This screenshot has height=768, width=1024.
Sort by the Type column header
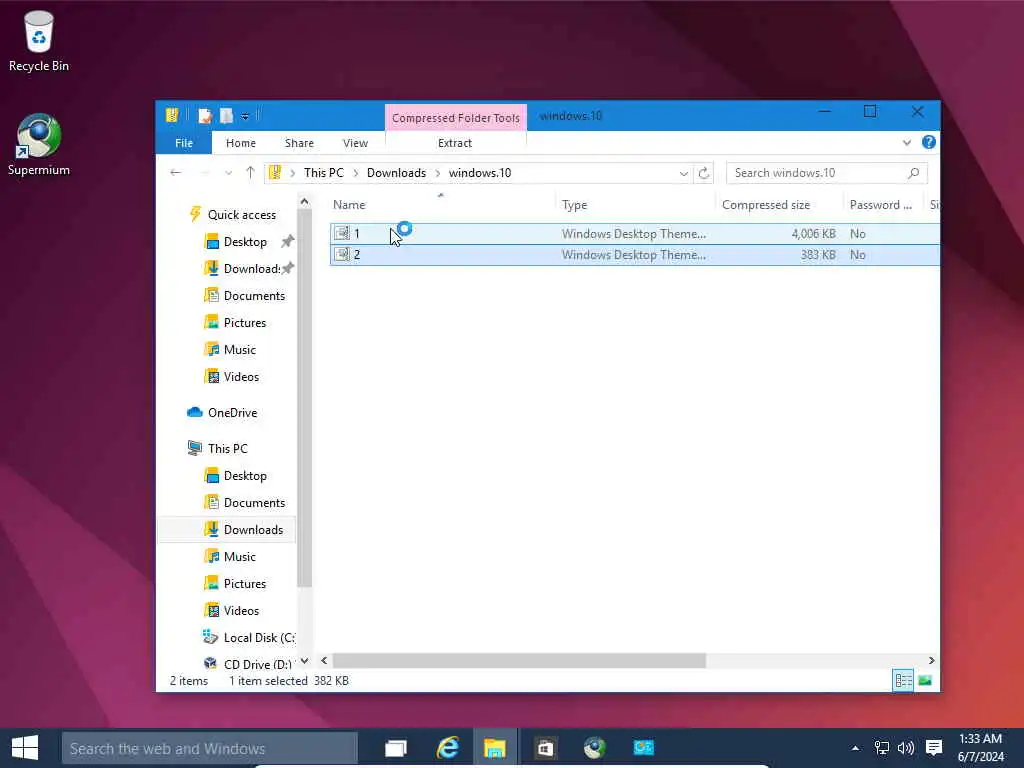[x=635, y=205]
